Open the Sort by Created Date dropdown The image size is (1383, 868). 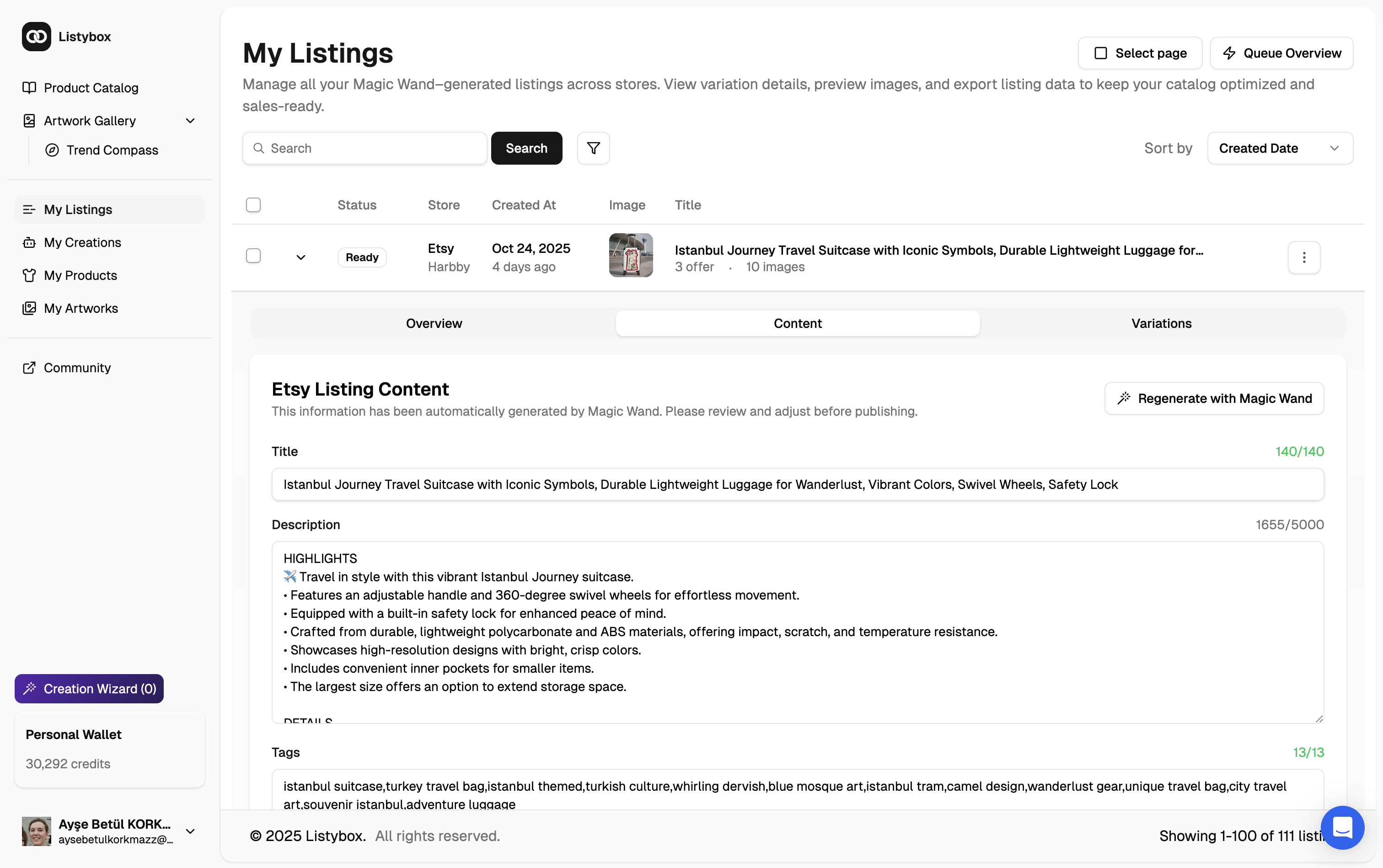[x=1280, y=148]
